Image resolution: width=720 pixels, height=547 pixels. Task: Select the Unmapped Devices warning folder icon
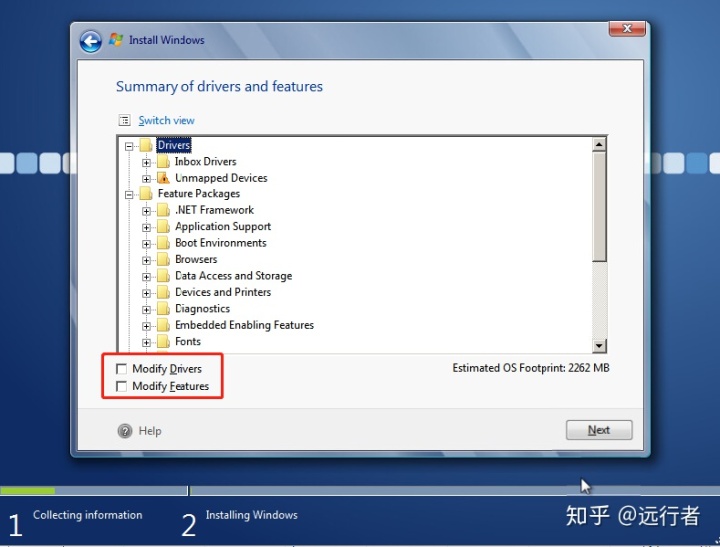click(x=163, y=178)
